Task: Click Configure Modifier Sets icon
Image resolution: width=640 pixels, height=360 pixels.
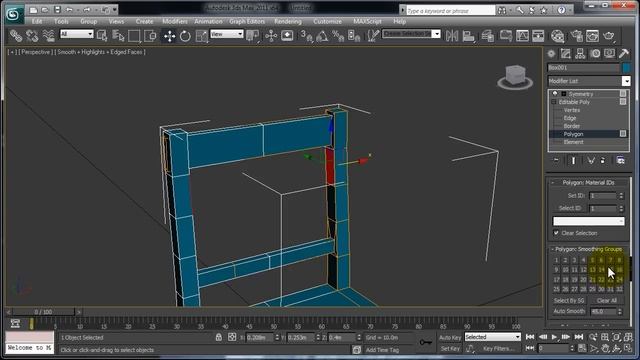Action: pyautogui.click(x=620, y=160)
